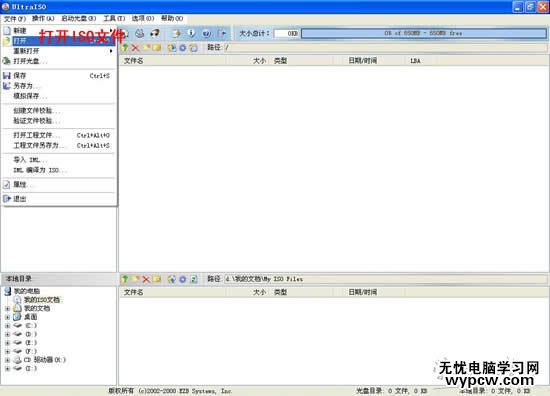This screenshot has height=396, width=550.
Task: Click the rename icon in local pane toolbar
Action: pos(157,279)
